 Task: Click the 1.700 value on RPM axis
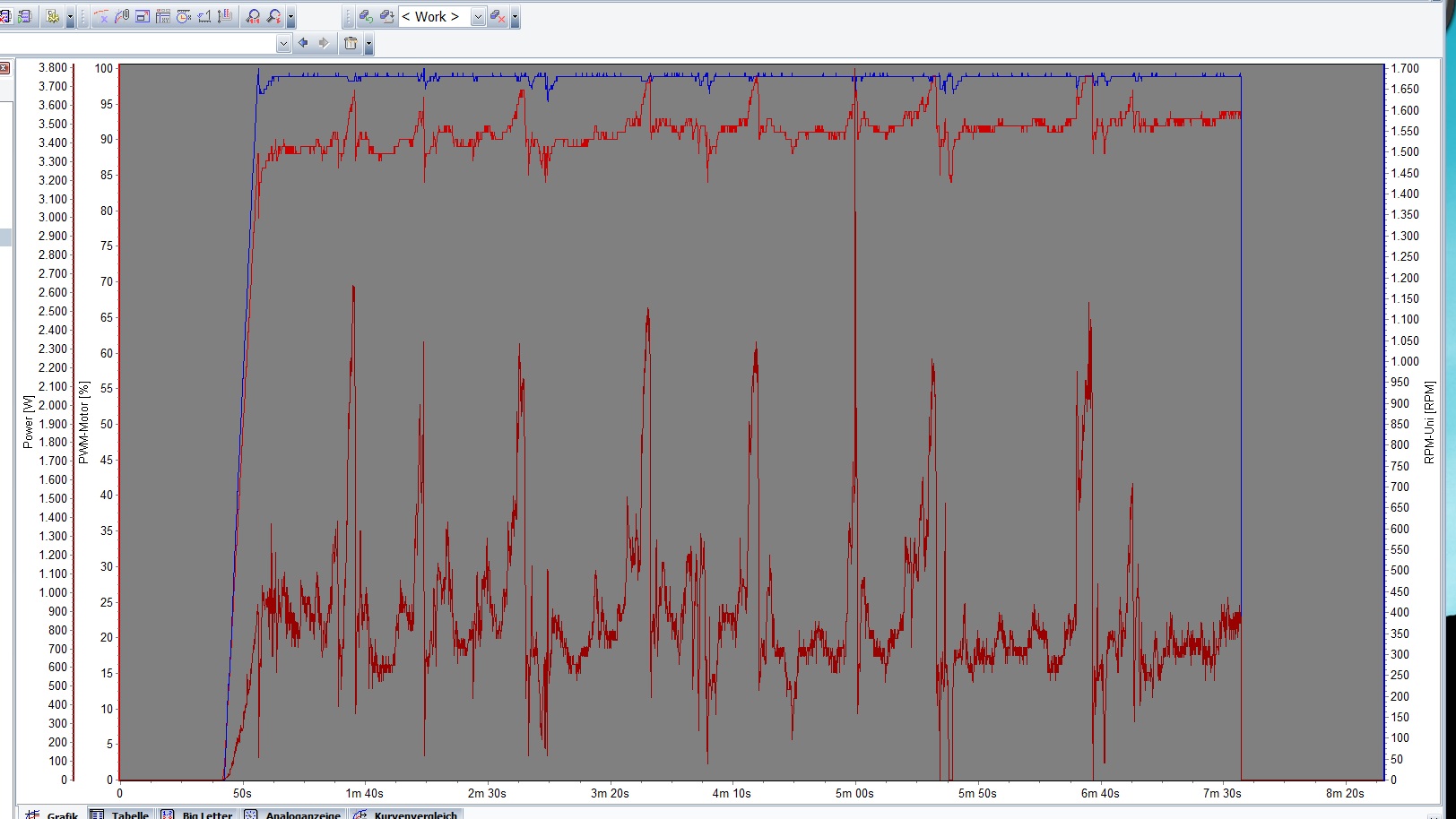coord(1405,68)
